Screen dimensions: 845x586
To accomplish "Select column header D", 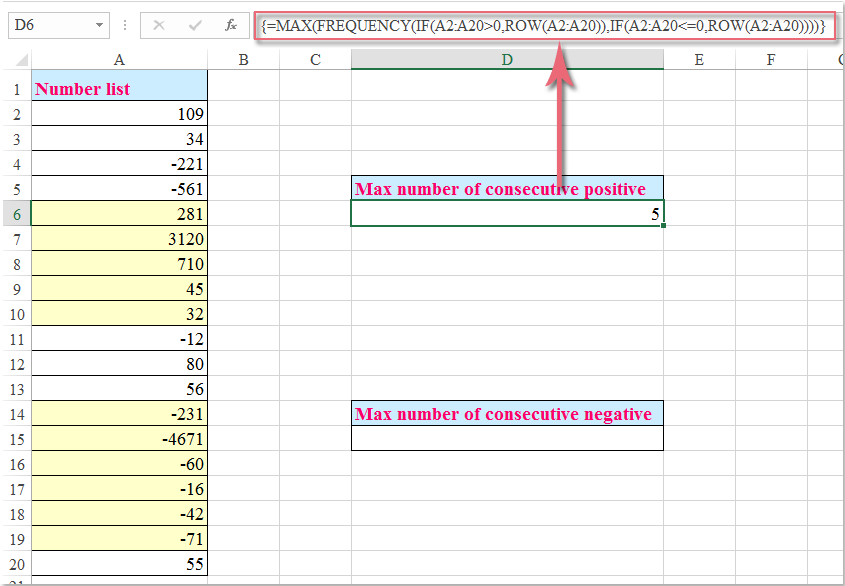I will [507, 60].
